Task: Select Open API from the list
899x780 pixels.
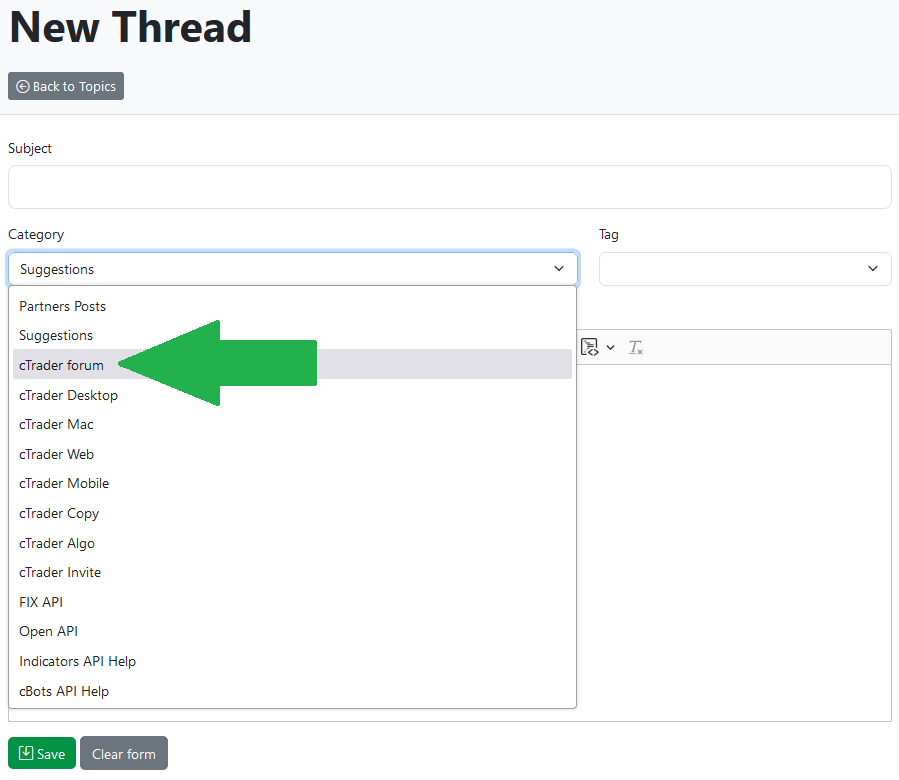Action: coord(292,631)
